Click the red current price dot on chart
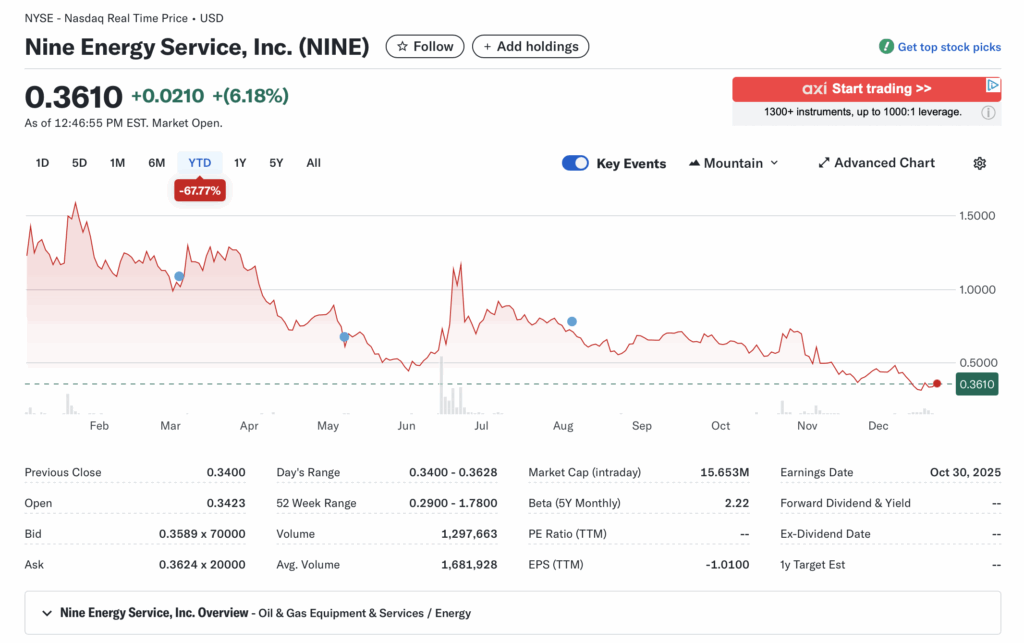This screenshot has height=643, width=1024. point(937,383)
